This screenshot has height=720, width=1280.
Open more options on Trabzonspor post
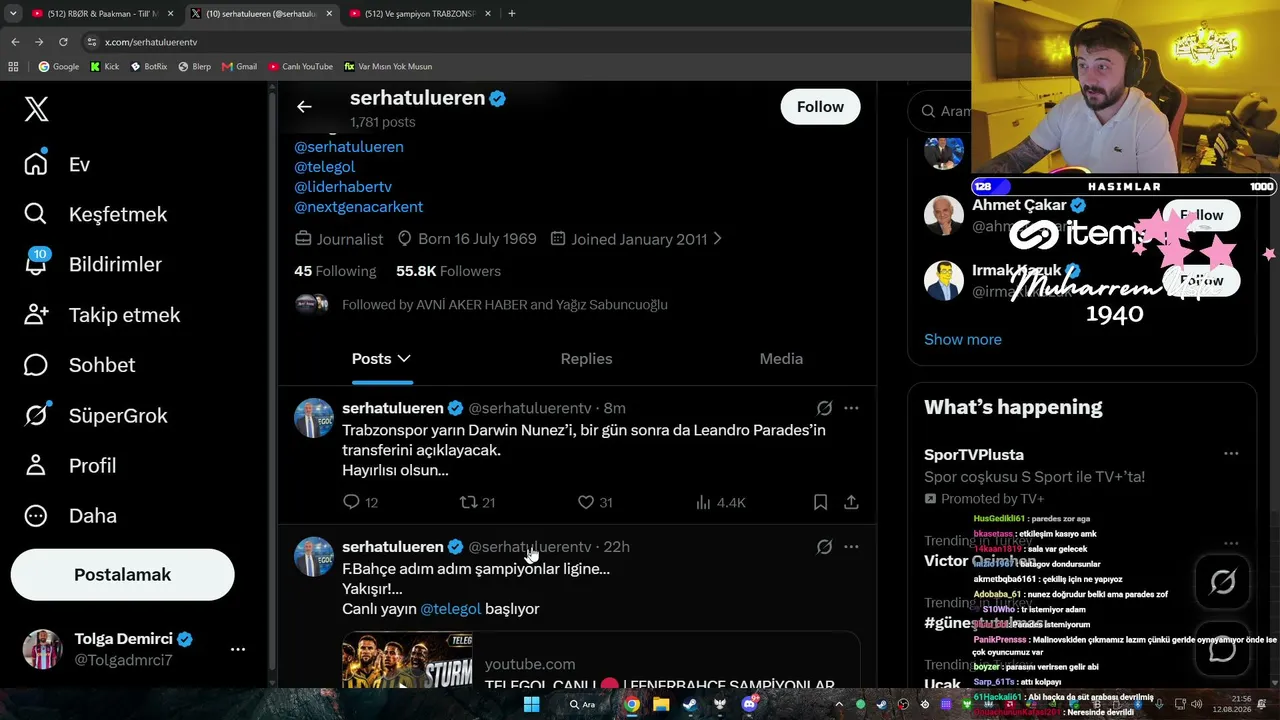pos(851,408)
